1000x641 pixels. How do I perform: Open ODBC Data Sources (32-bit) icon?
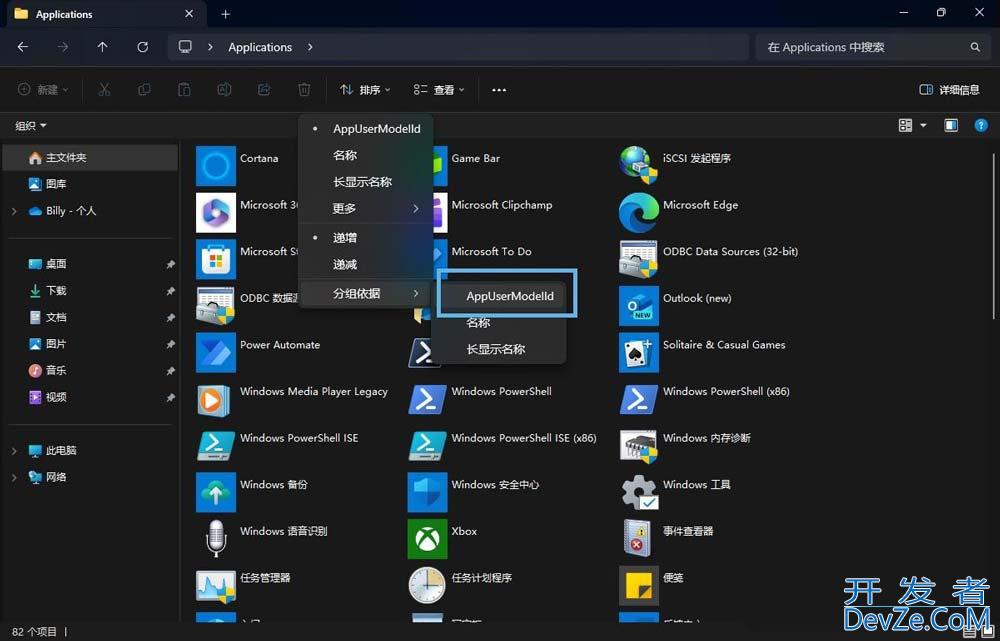(x=638, y=259)
